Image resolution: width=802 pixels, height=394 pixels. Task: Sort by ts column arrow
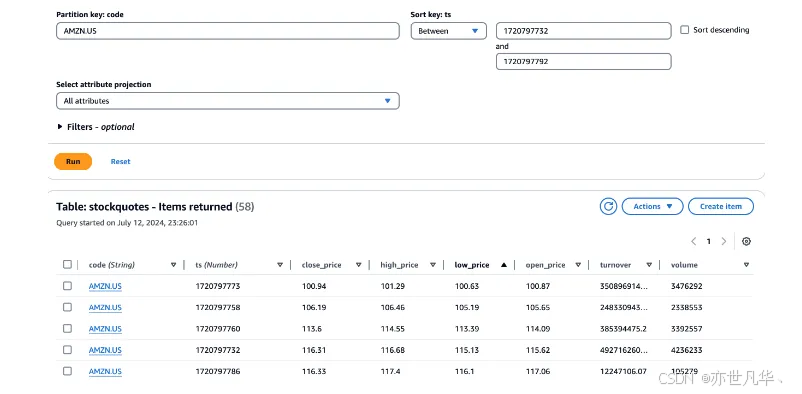[x=280, y=265]
